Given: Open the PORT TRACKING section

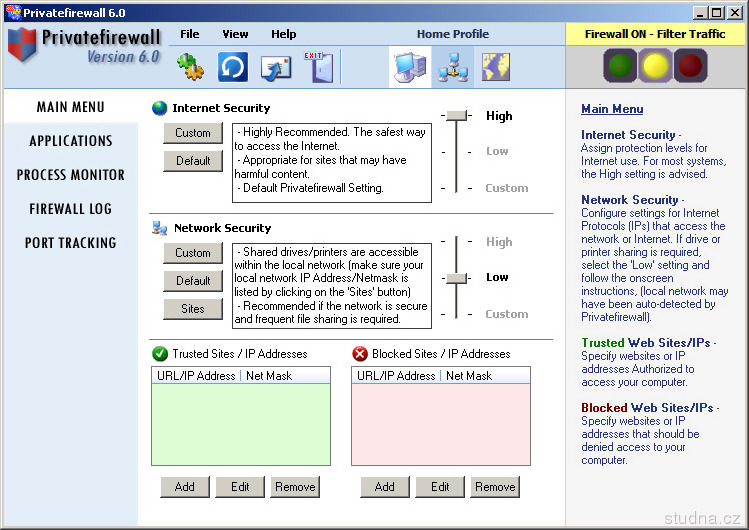Looking at the screenshot, I should (71, 243).
